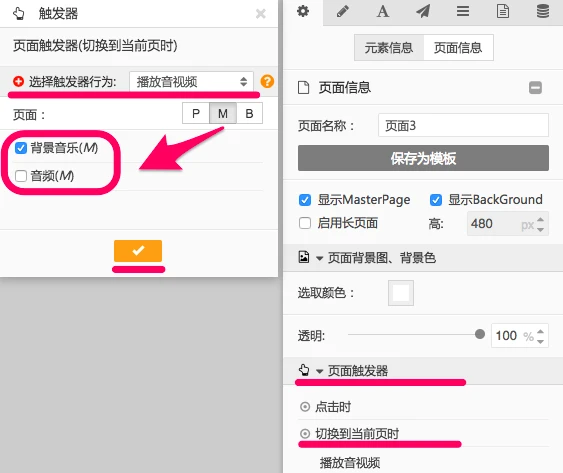
Task: Click the 保存为模板 button
Action: (x=423, y=158)
